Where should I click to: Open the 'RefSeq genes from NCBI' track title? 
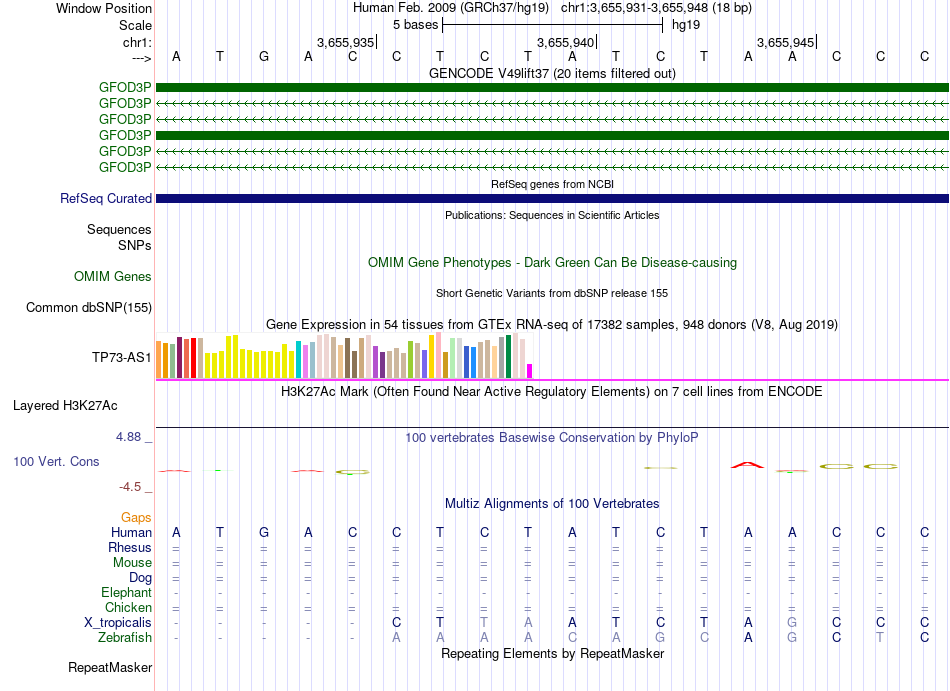click(x=552, y=184)
